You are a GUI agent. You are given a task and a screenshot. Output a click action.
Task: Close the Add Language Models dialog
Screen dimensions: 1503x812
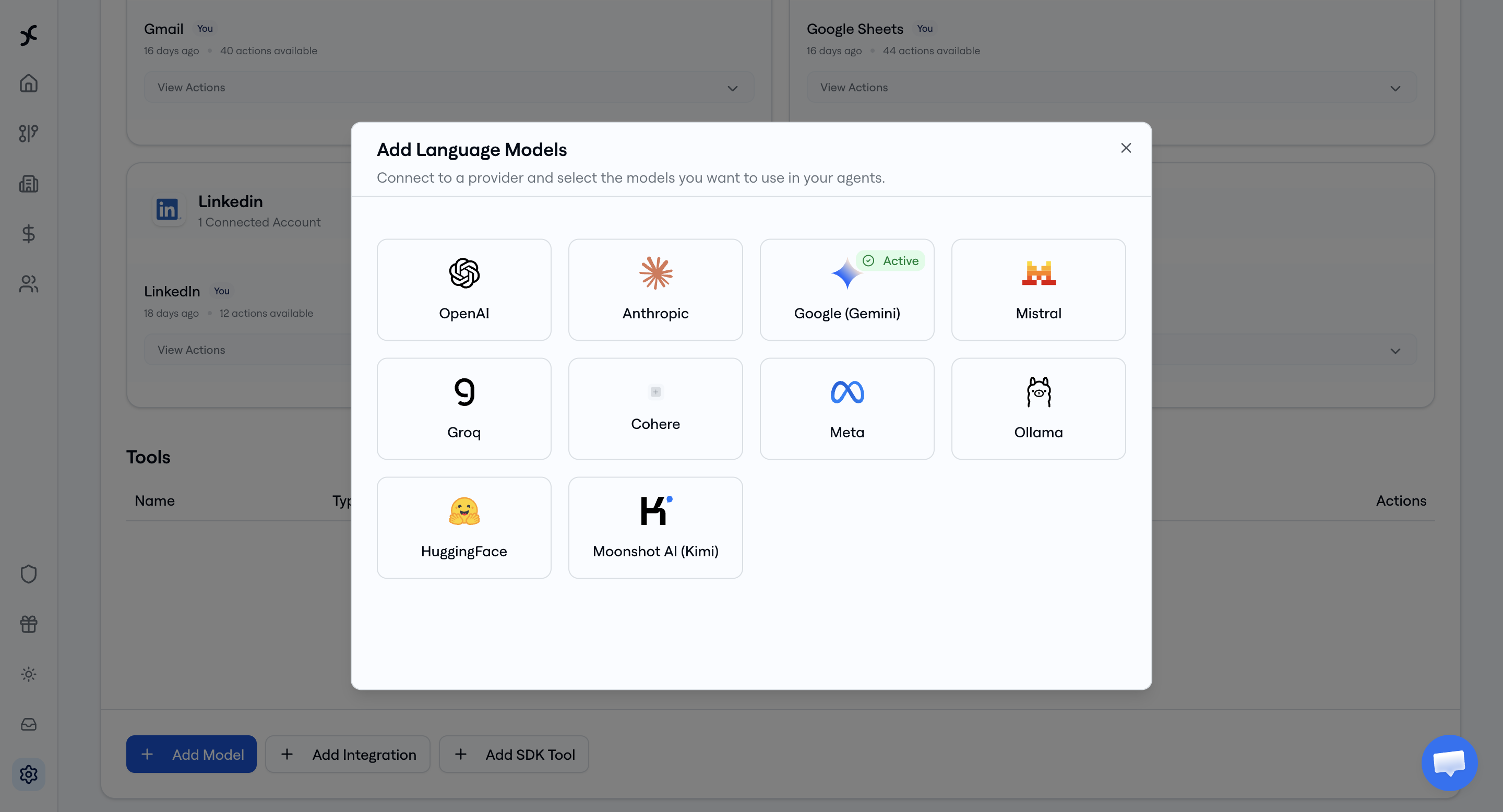coord(1126,148)
